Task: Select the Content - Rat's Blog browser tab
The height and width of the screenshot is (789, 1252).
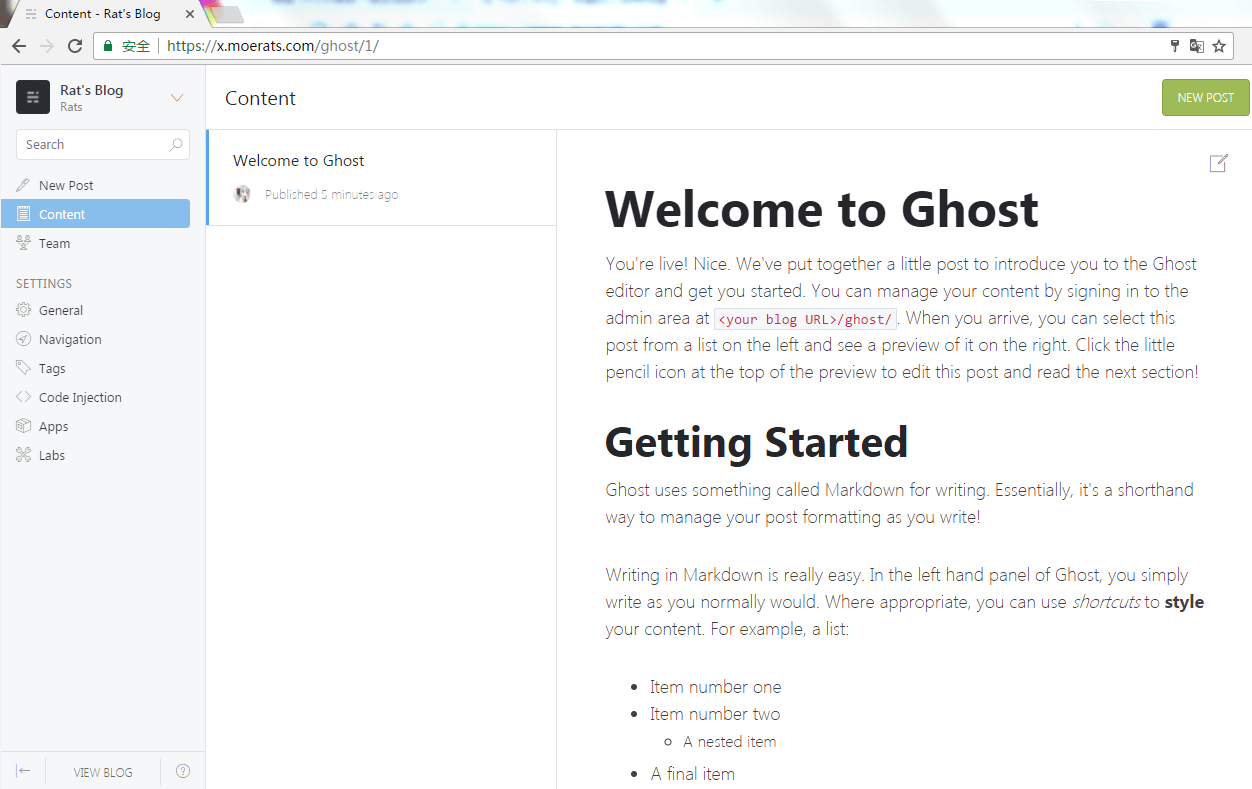Action: coord(103,14)
